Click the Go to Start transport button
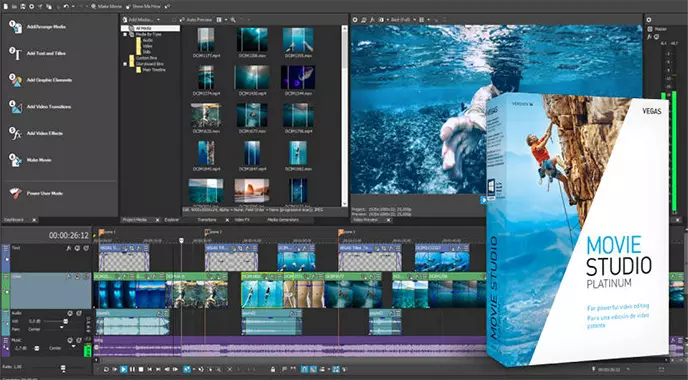Viewport: 688px width, 380px height. click(x=150, y=369)
